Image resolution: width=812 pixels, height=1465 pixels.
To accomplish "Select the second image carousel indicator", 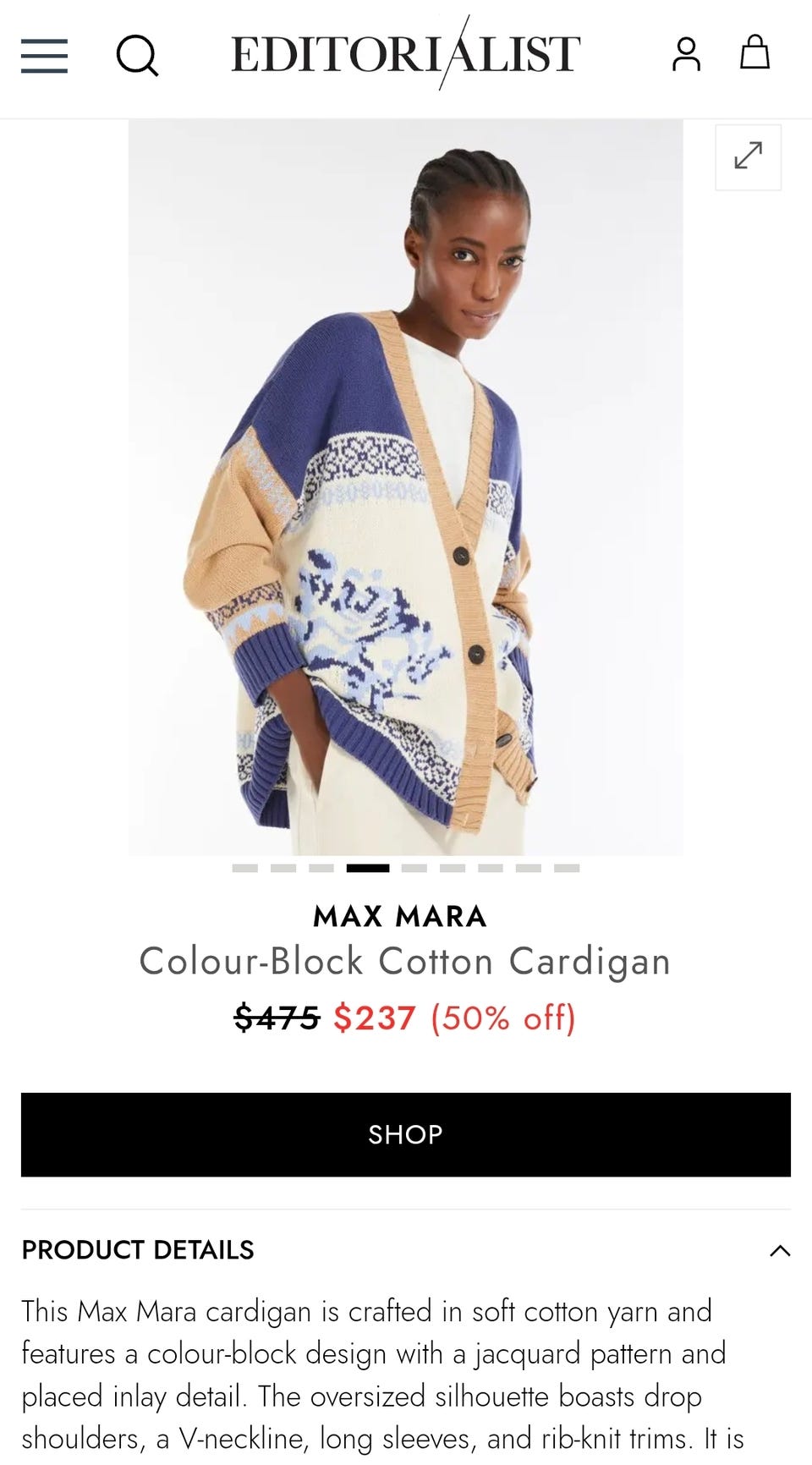I will [x=283, y=868].
